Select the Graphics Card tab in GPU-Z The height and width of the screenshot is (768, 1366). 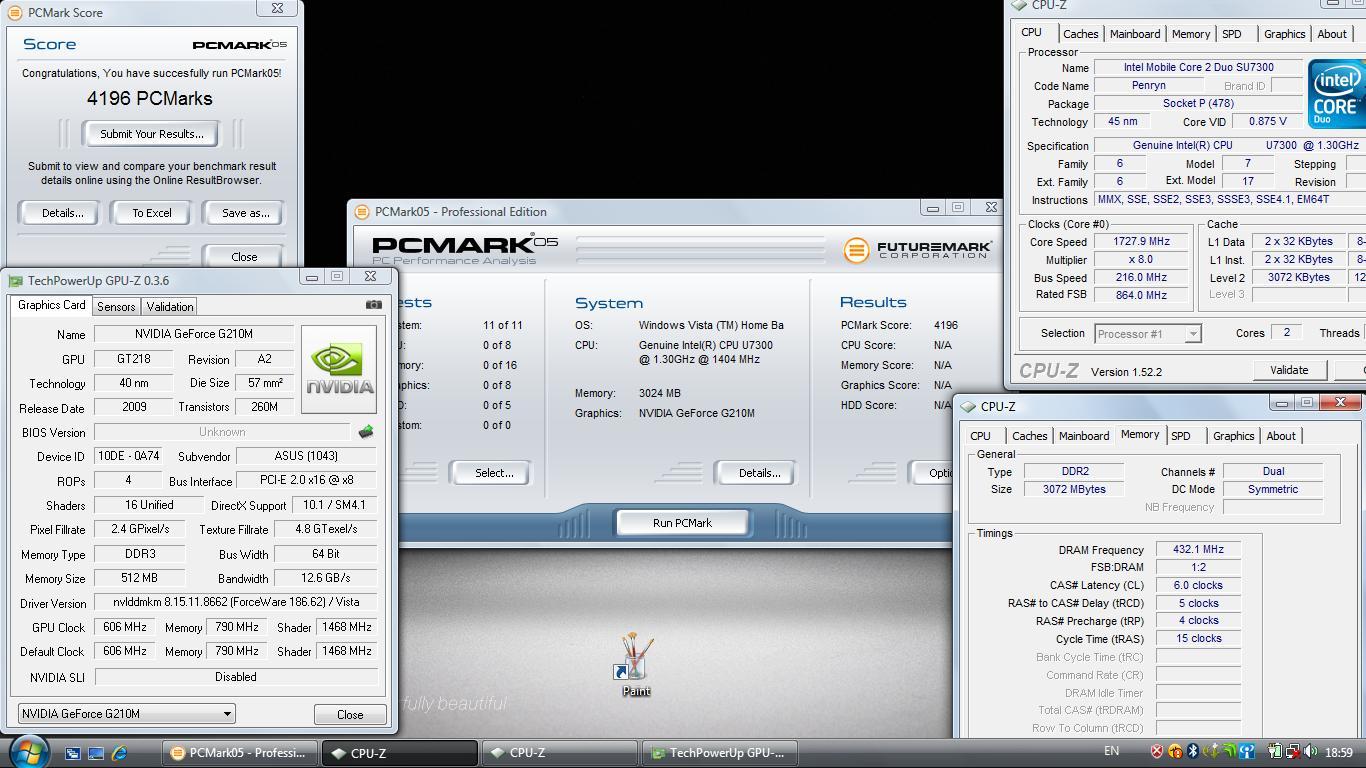pyautogui.click(x=51, y=305)
